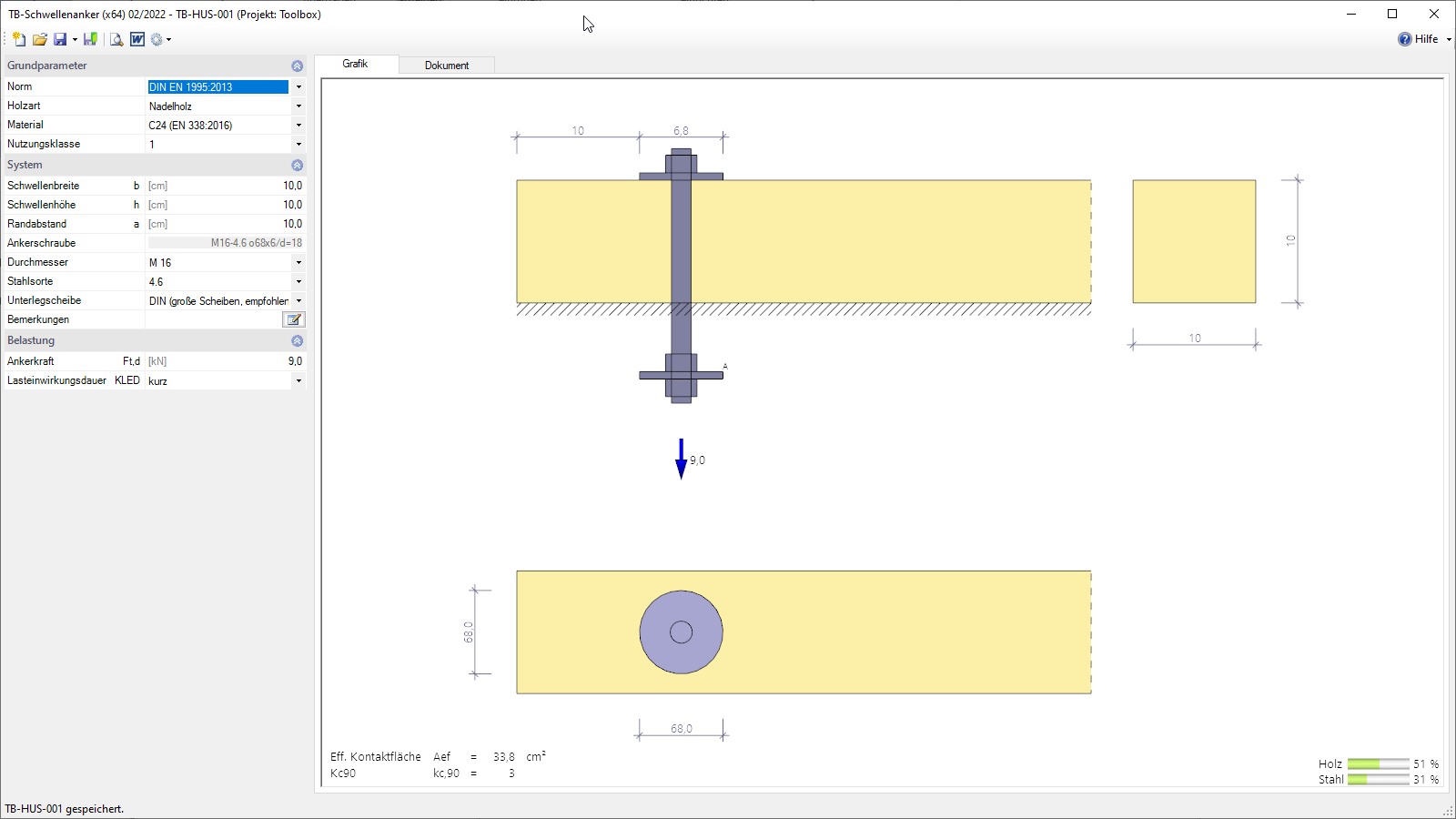The height and width of the screenshot is (819, 1456).
Task: Click the Stahl 31 % percentage text
Action: (1426, 780)
